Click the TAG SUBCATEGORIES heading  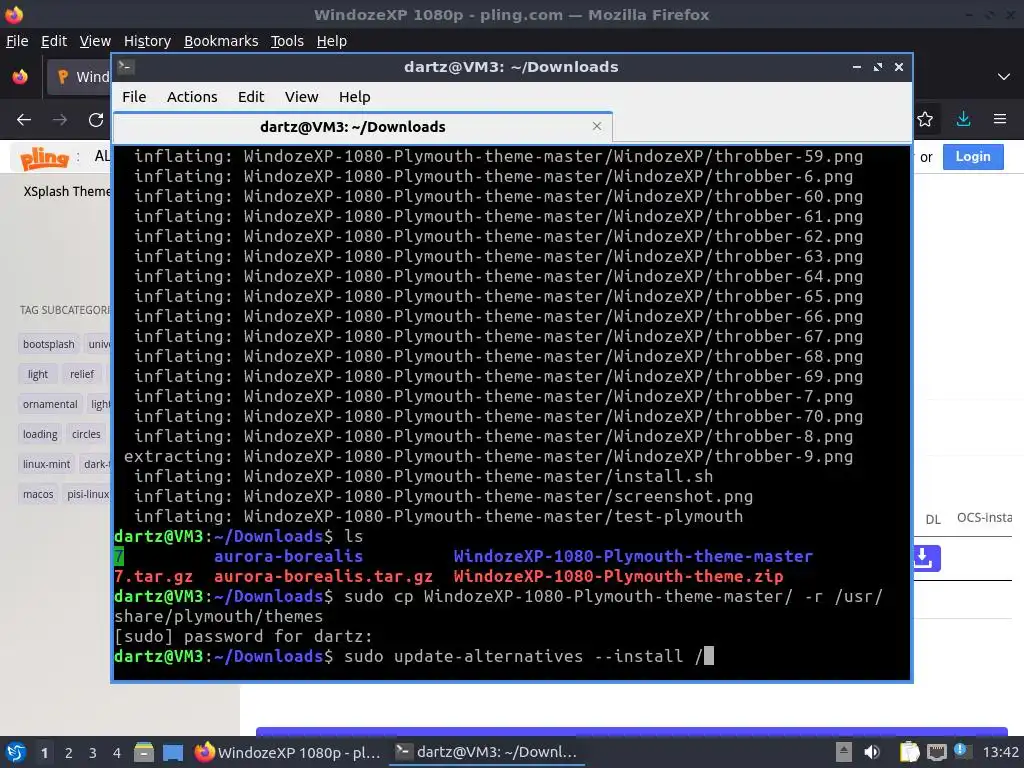(65, 310)
